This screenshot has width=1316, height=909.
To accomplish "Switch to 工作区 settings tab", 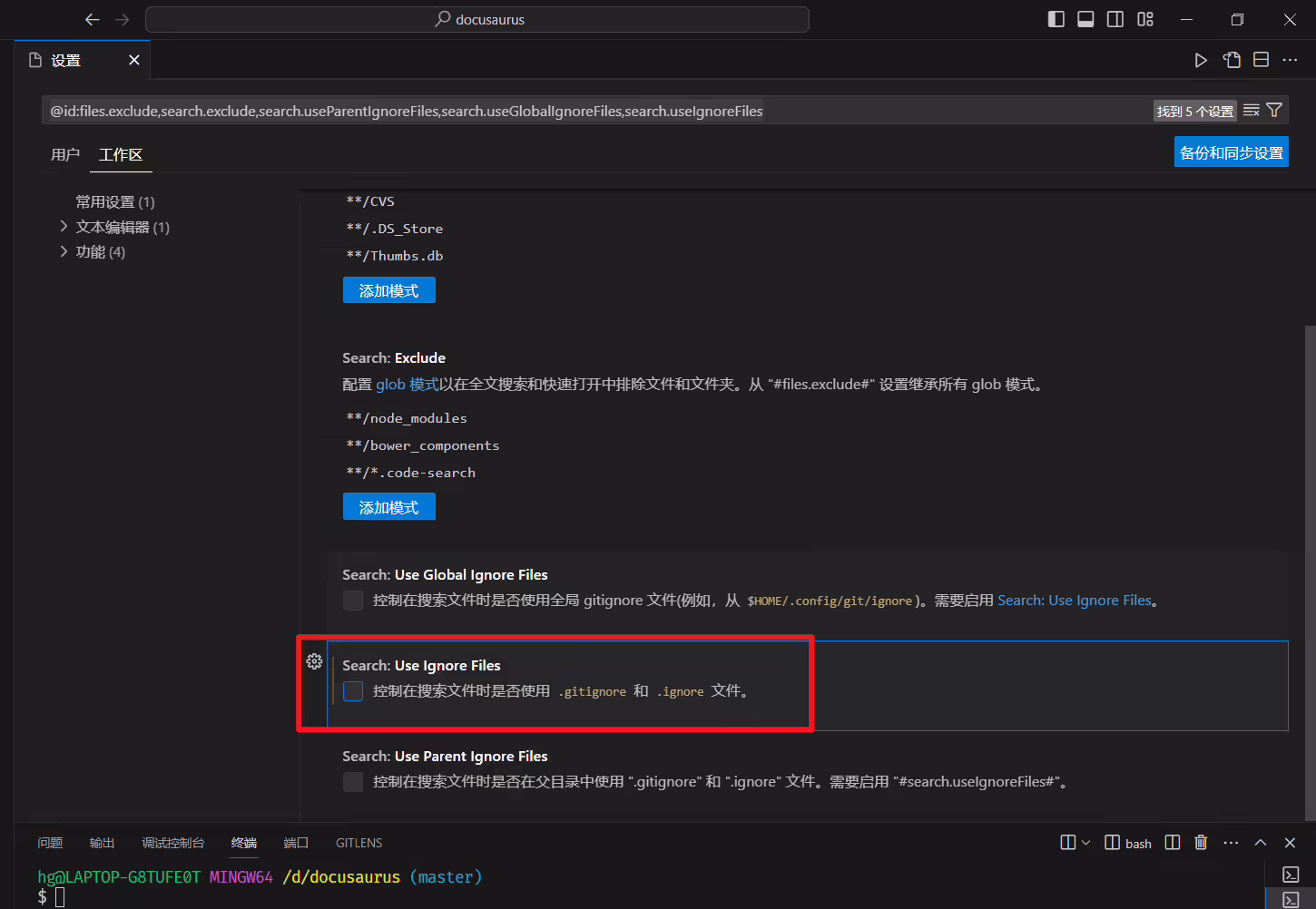I will (121, 154).
